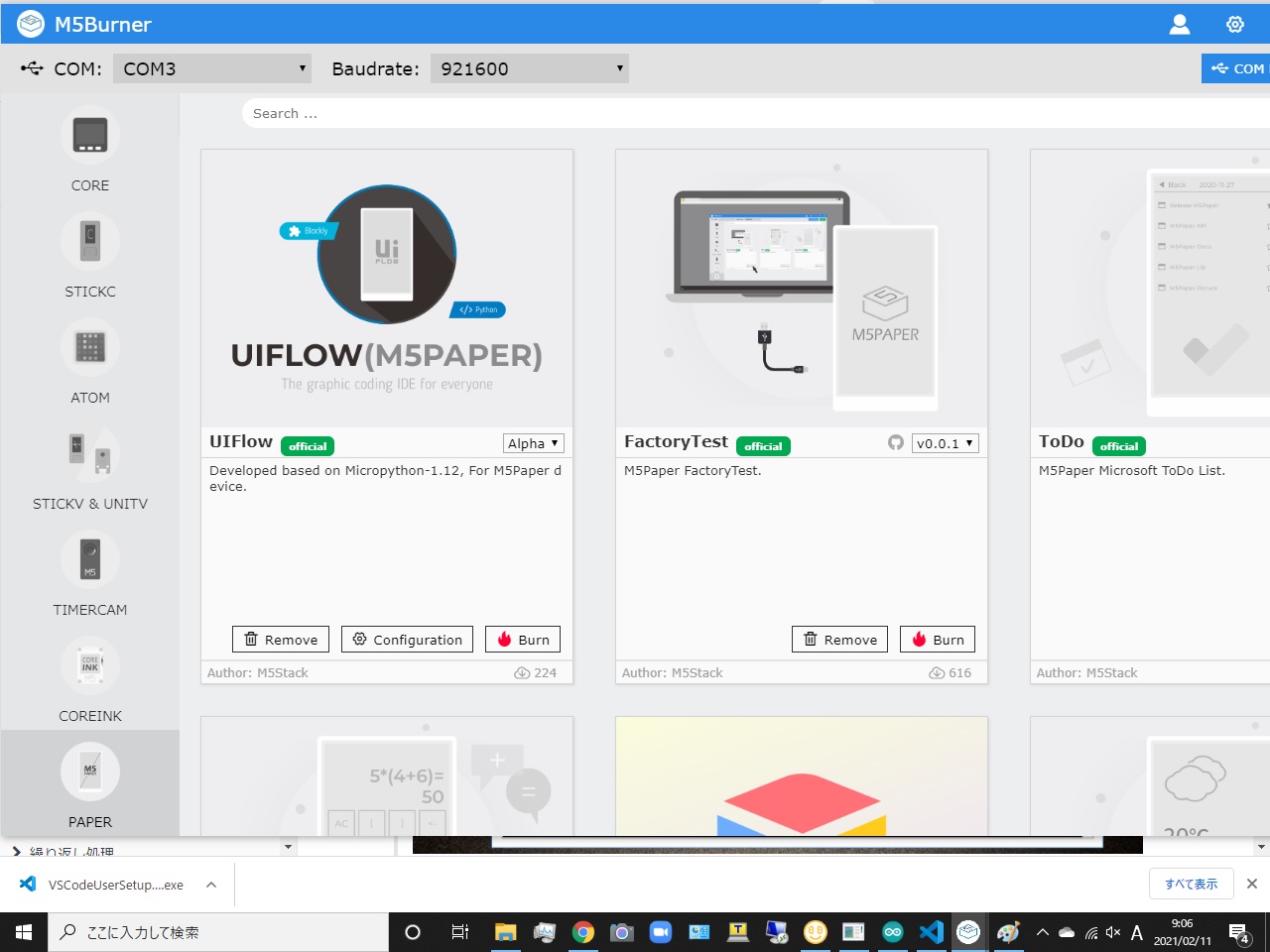The width and height of the screenshot is (1270, 952).
Task: Open Arduino IDE from the taskbar
Action: [x=893, y=932]
